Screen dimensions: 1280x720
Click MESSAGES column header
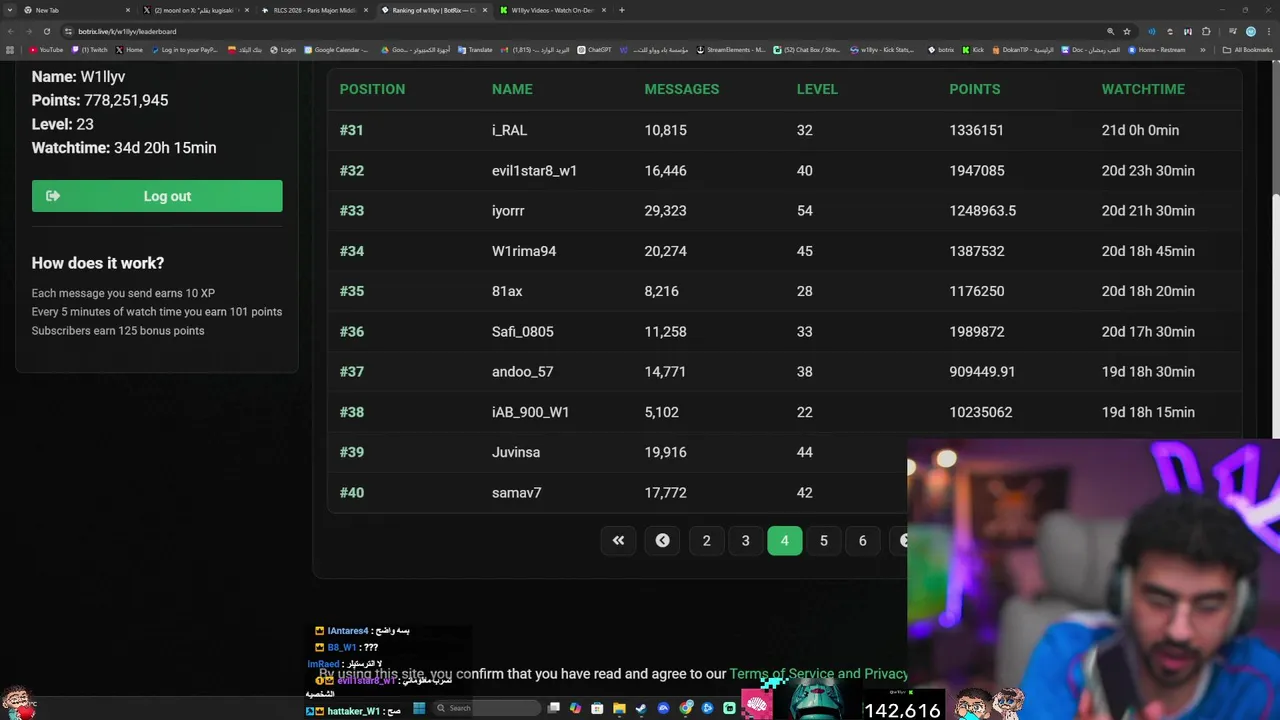tap(682, 89)
